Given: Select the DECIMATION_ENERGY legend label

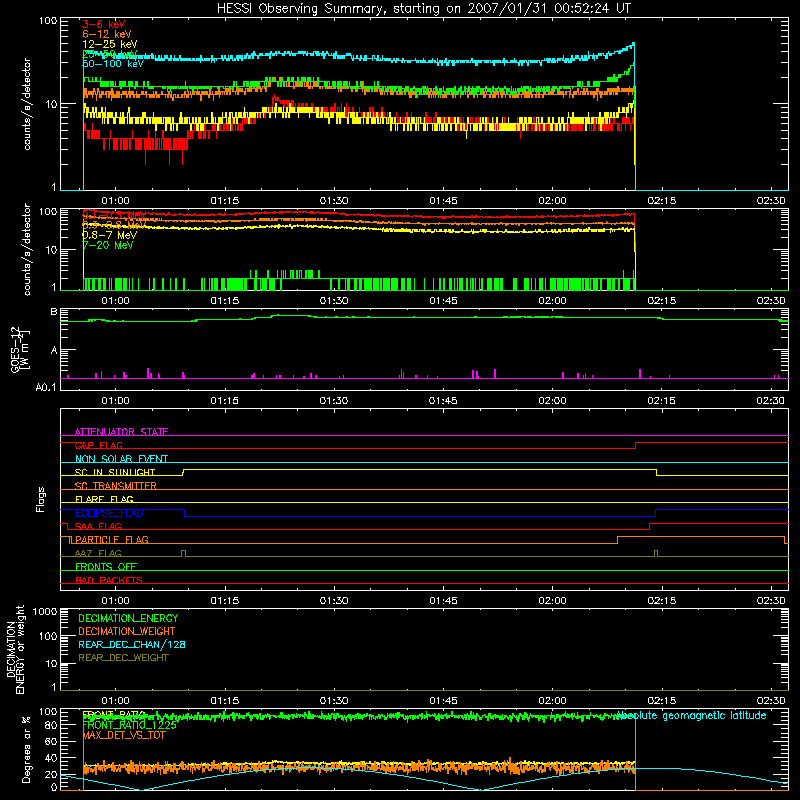Looking at the screenshot, I should [x=128, y=618].
